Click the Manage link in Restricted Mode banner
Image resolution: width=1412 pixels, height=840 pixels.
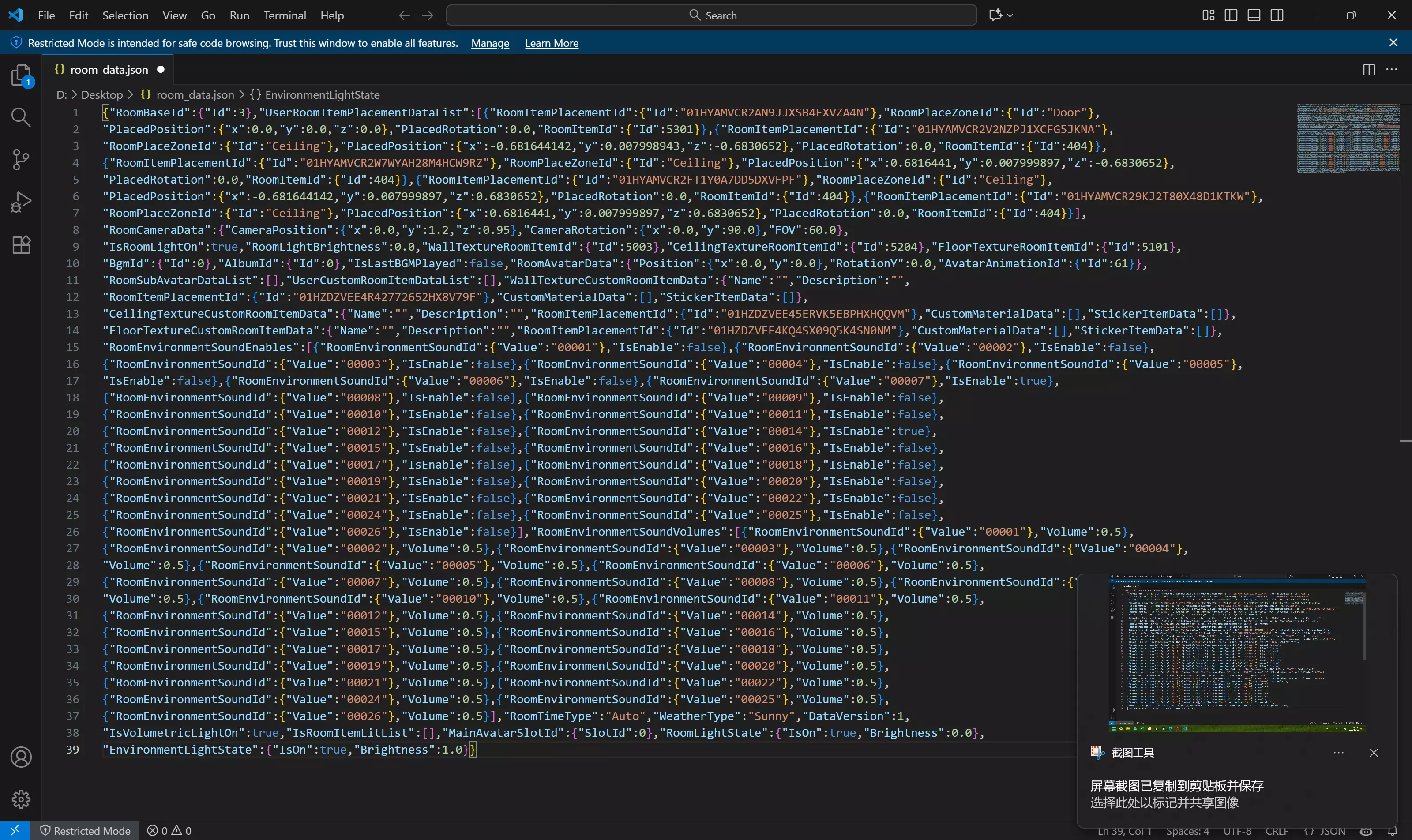[x=490, y=43]
